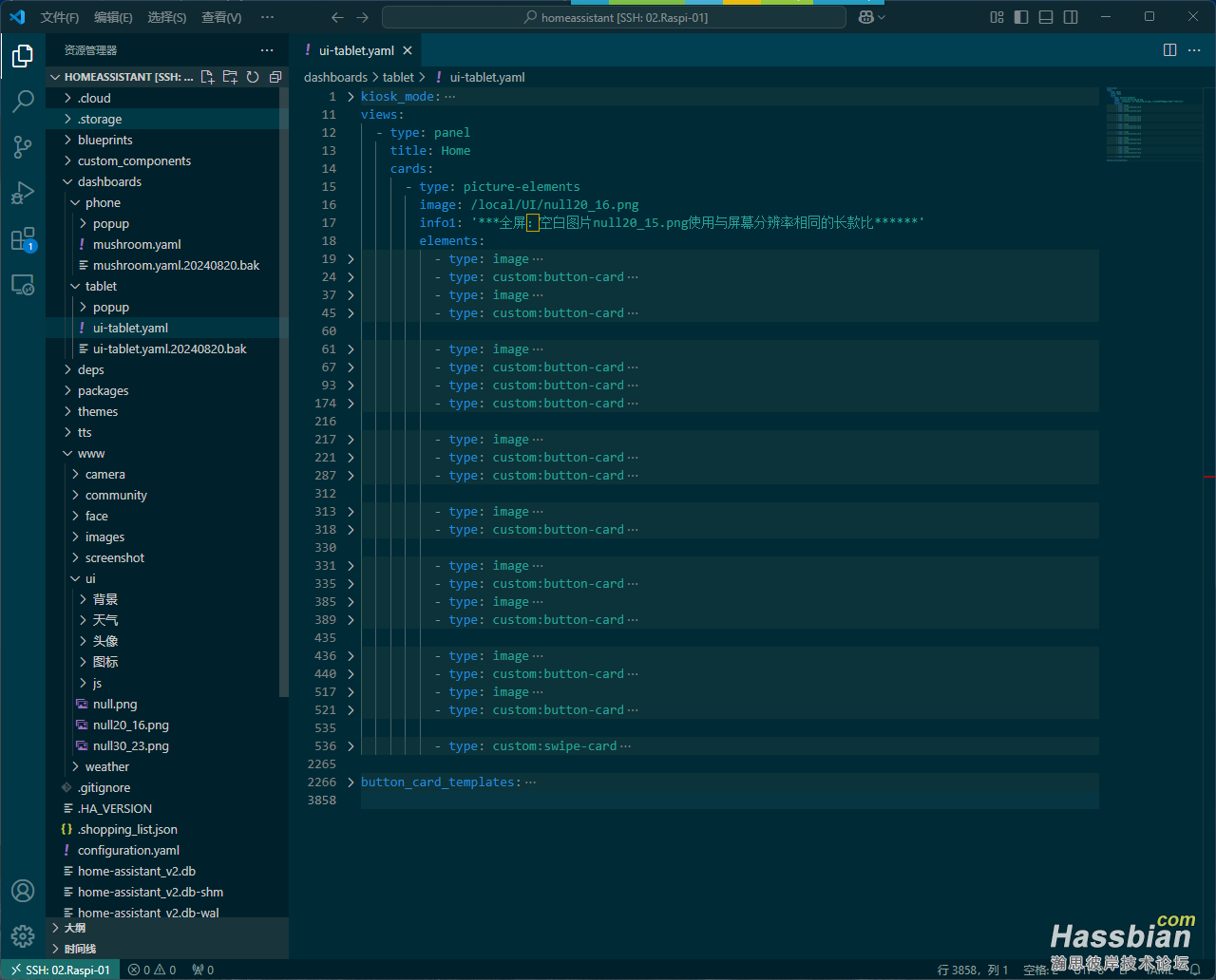Open Extensions view with update badge
The width and height of the screenshot is (1216, 980).
(x=23, y=239)
